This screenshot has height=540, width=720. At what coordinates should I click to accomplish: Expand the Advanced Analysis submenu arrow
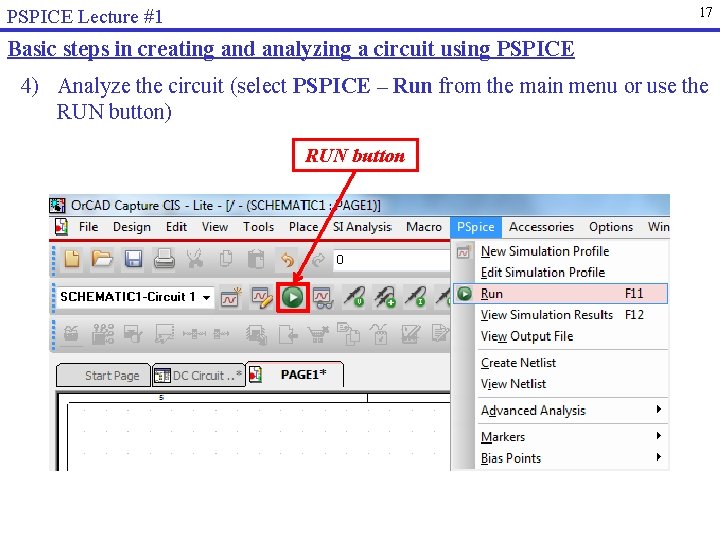point(659,409)
